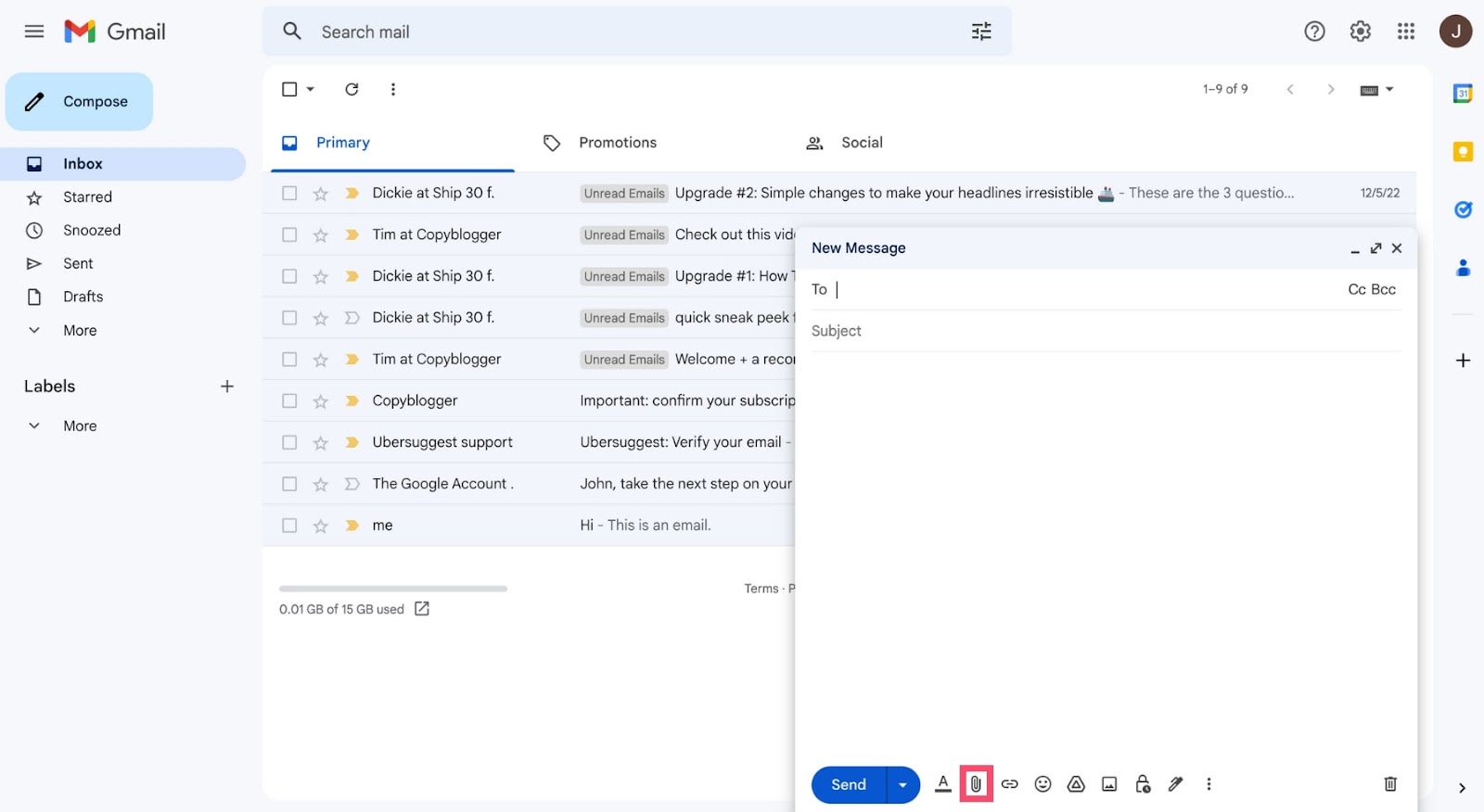Open storage management link icon
Screen dimensions: 1484x812
pos(422,609)
